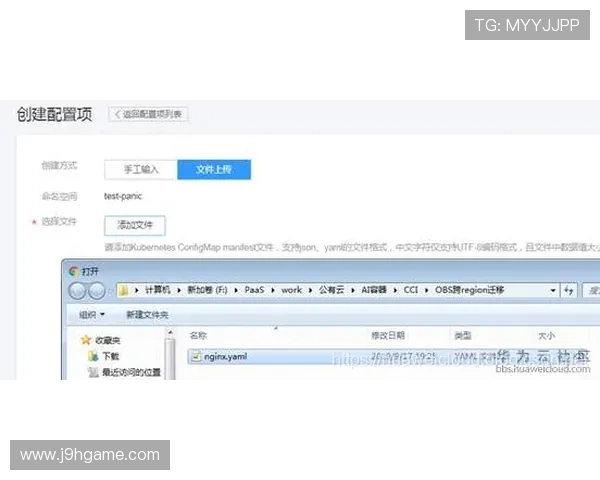Viewport: 600px width, 480px height.
Task: Click work in the address path
Action: [292, 290]
